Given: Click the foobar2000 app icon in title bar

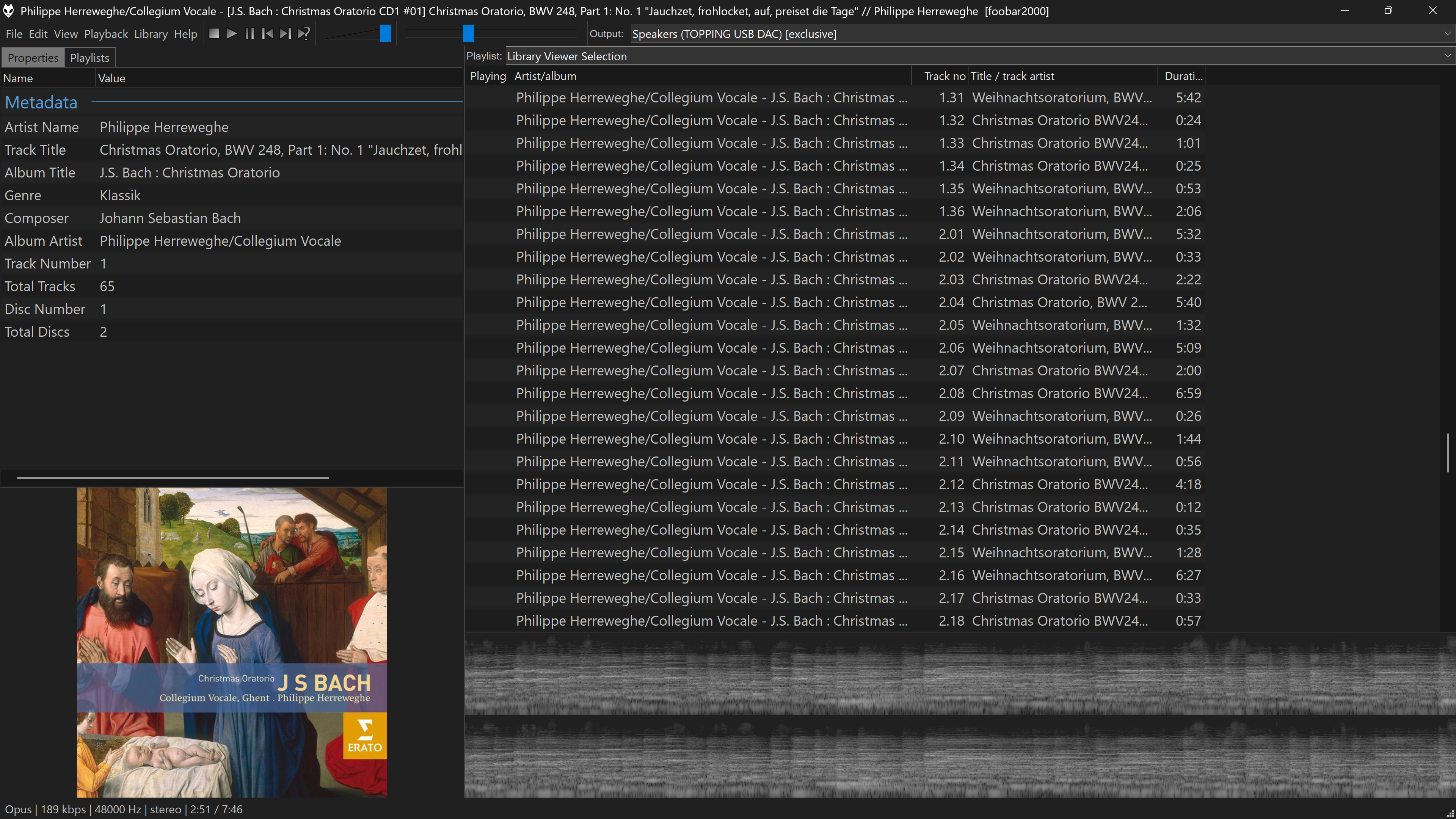Looking at the screenshot, I should coord(8,11).
